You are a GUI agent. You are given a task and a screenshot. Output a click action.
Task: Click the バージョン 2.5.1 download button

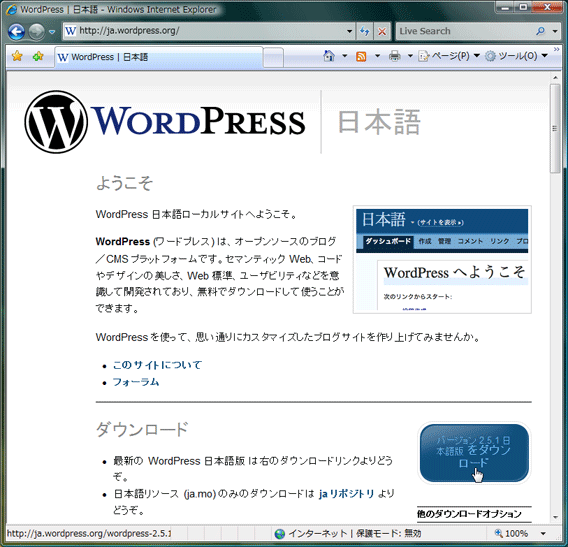point(474,453)
